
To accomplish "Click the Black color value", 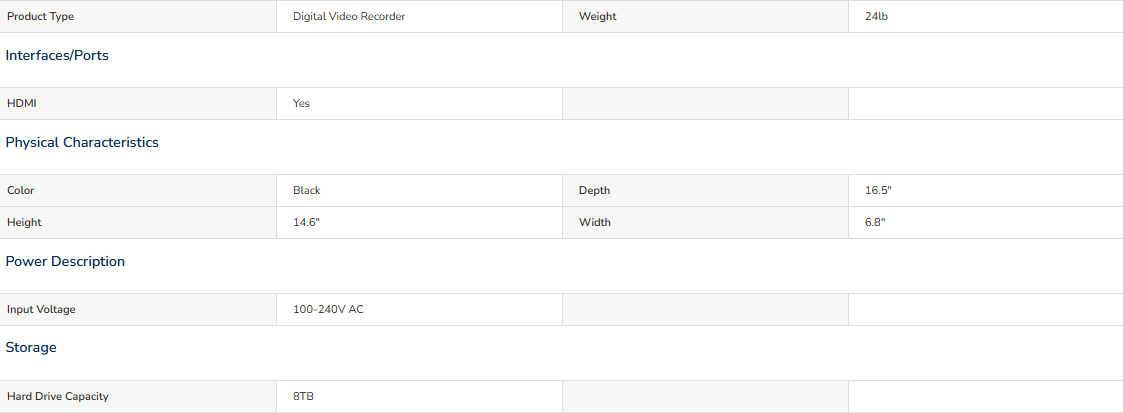I will [307, 190].
